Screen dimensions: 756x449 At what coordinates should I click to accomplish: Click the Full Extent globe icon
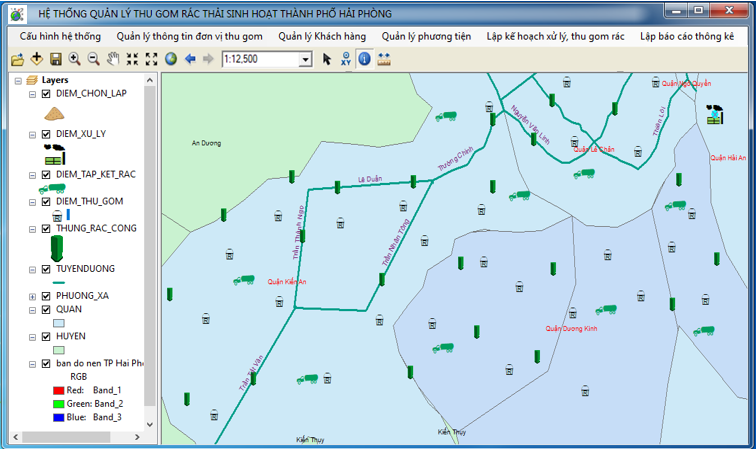point(171,60)
